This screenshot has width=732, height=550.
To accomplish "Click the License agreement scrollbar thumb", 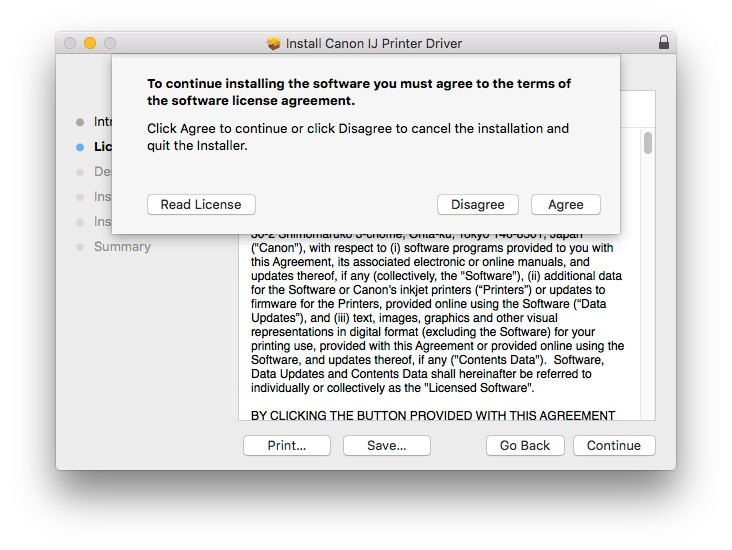I will pyautogui.click(x=648, y=143).
